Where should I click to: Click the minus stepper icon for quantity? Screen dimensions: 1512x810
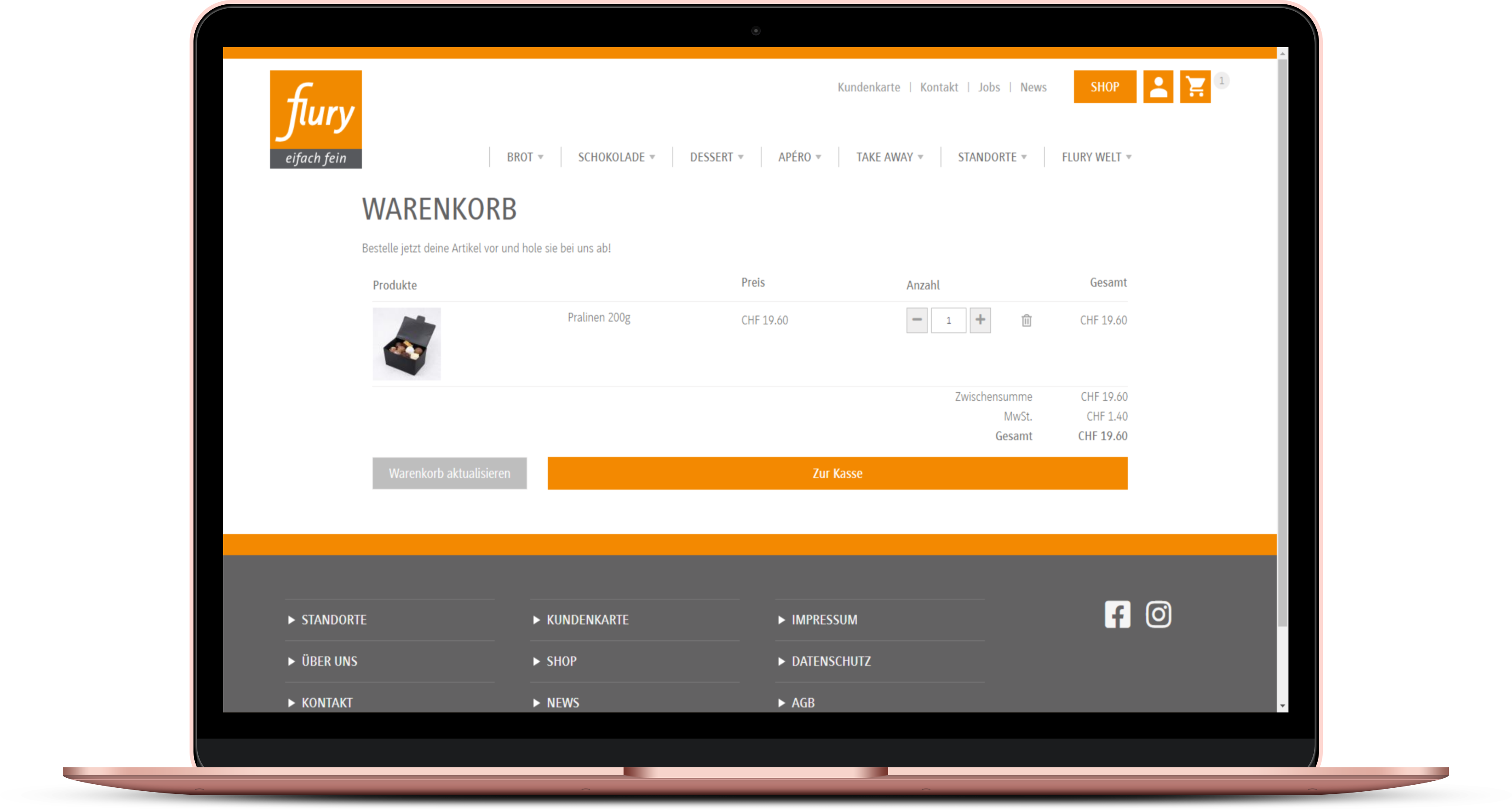click(x=917, y=319)
